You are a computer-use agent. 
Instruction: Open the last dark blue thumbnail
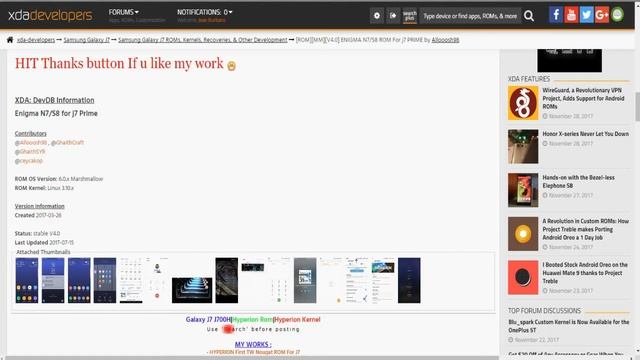click(409, 280)
